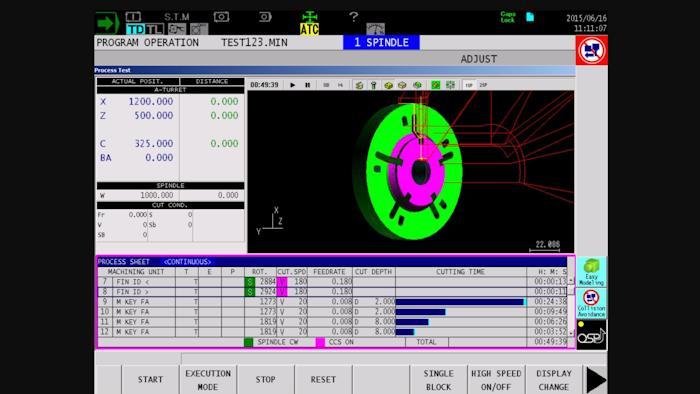Show next function keys with black arrow

click(x=596, y=379)
